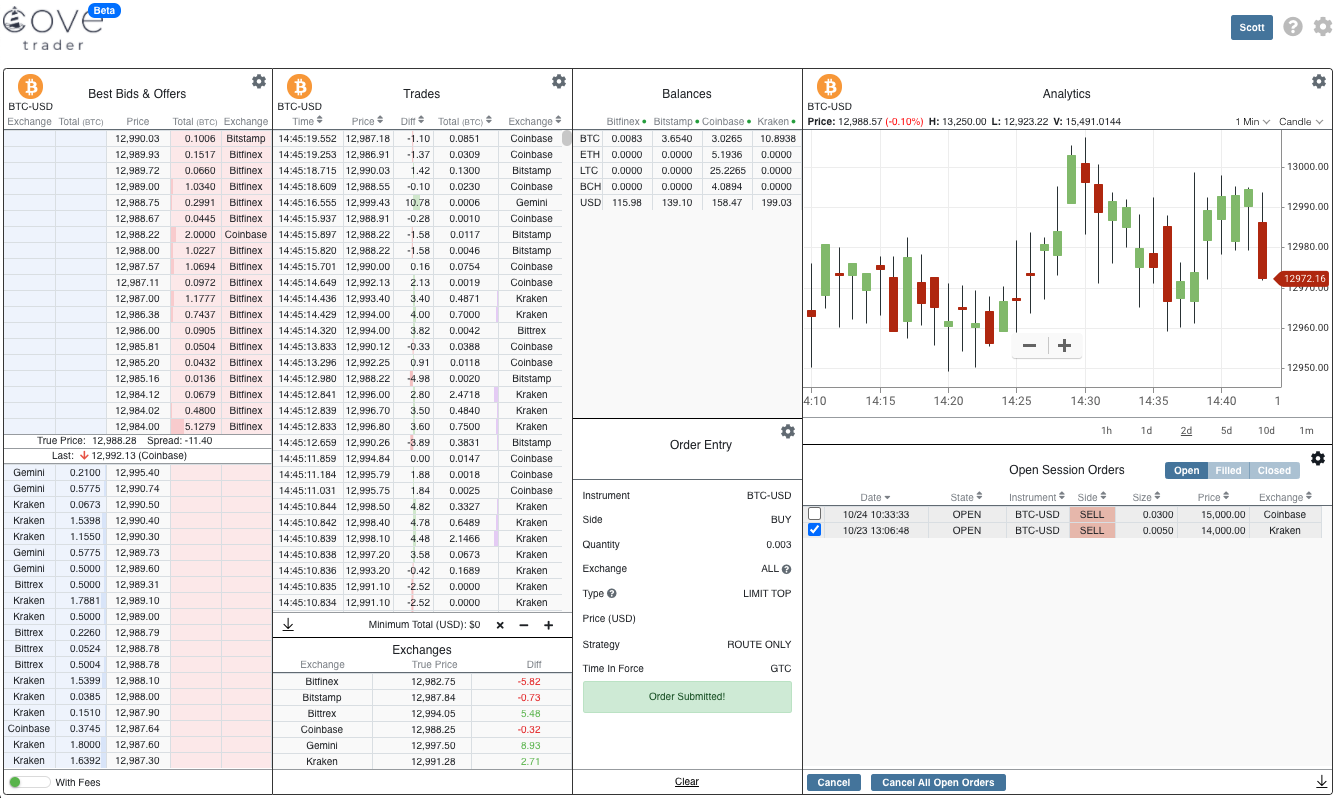1336x798 pixels.
Task: Open the Open Session Orders settings gear
Action: click(x=1318, y=458)
